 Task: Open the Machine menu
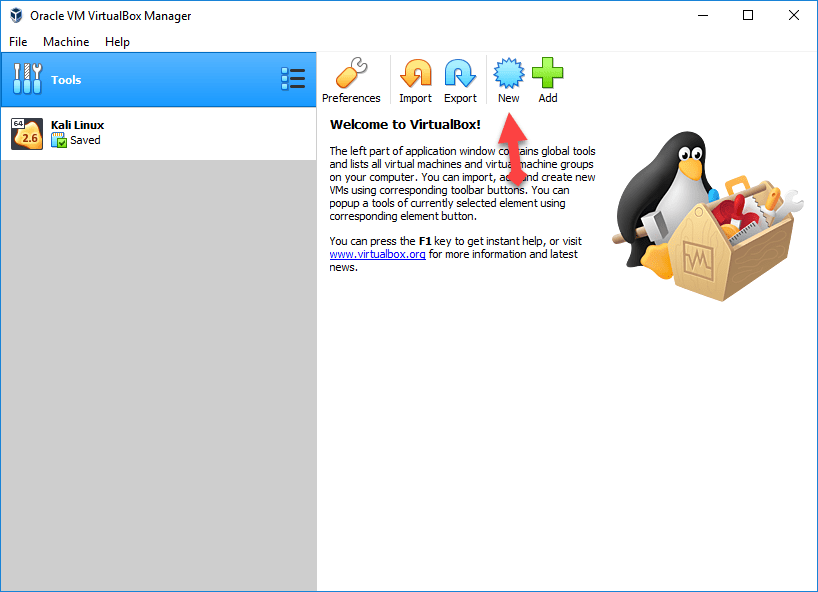tap(66, 42)
